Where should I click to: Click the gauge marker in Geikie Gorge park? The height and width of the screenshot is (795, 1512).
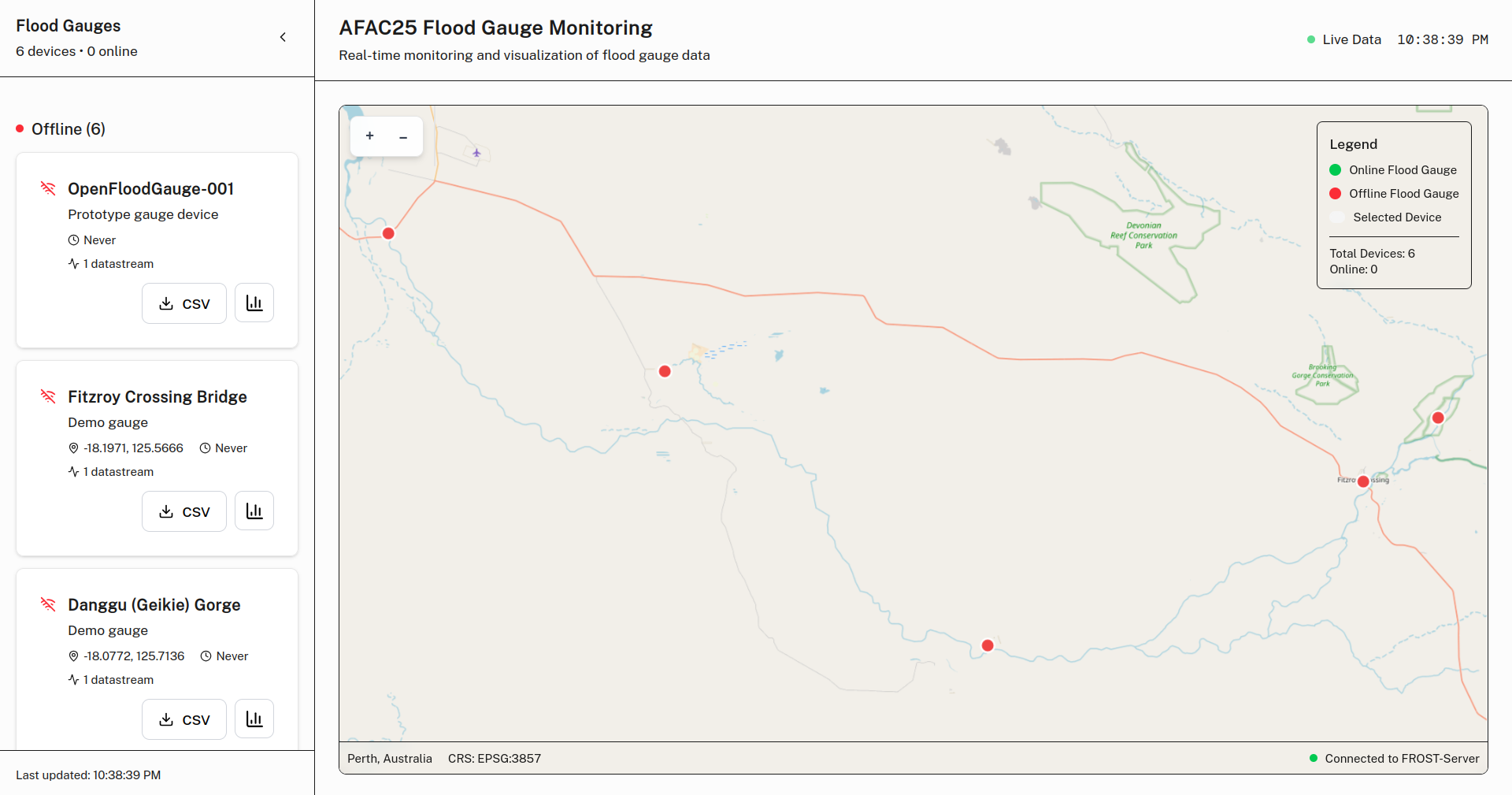1438,418
